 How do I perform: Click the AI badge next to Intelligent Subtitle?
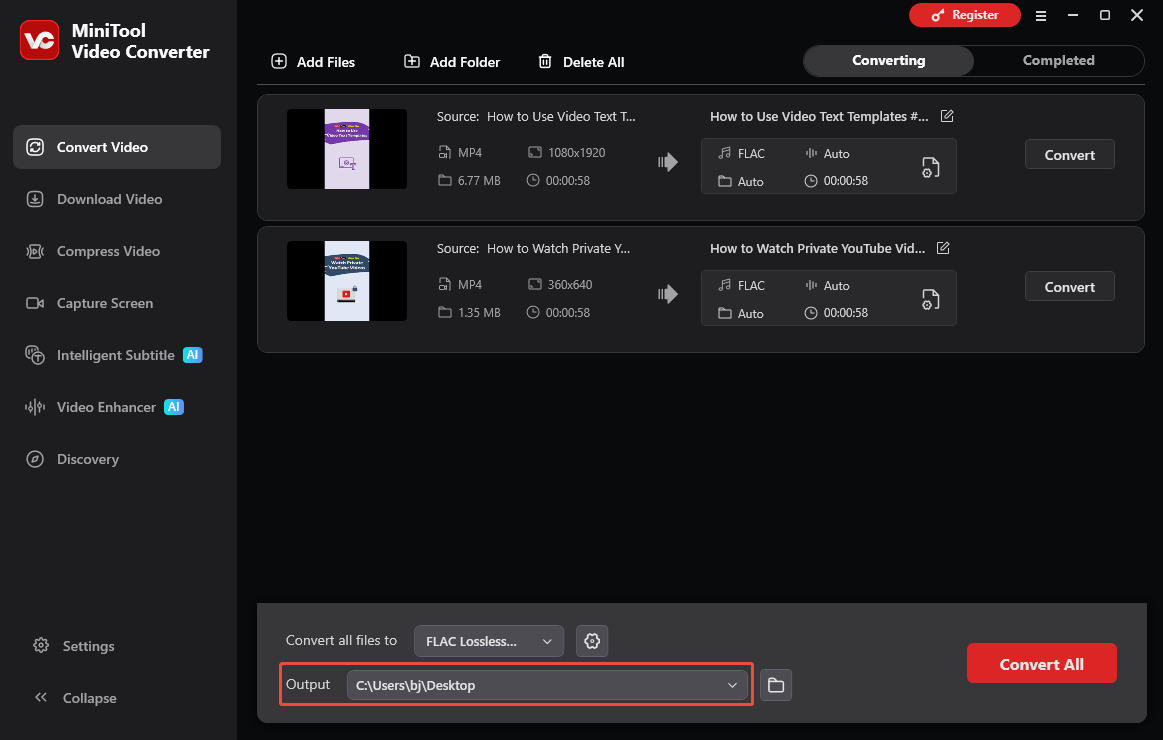coord(193,354)
